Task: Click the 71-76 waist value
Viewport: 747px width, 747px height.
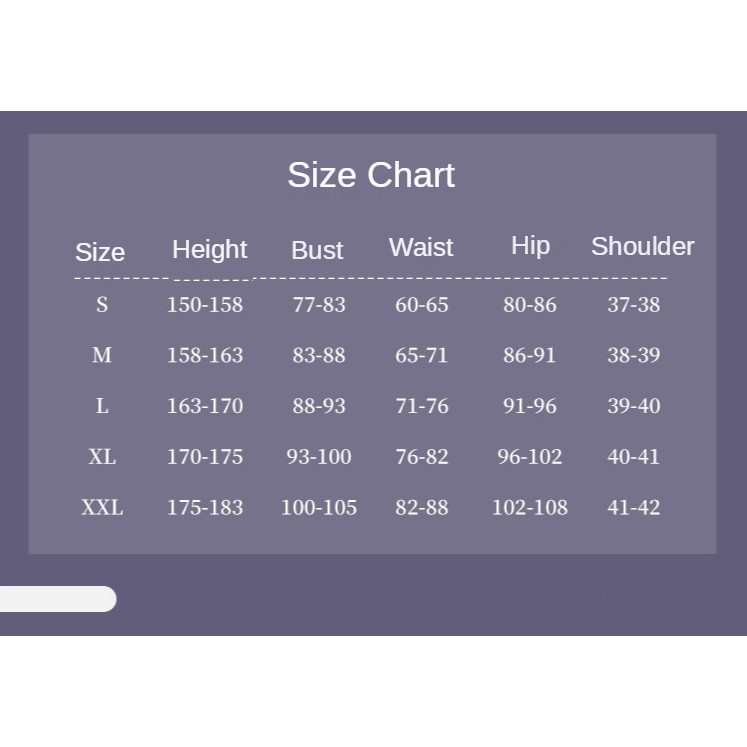Action: pyautogui.click(x=422, y=406)
